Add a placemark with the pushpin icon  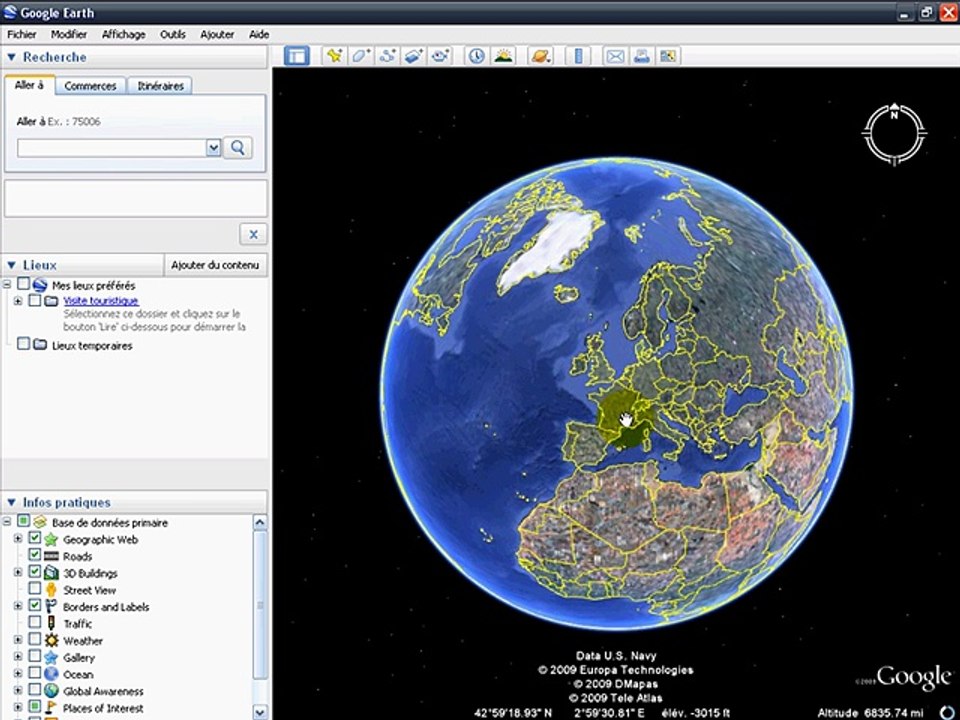[x=334, y=56]
